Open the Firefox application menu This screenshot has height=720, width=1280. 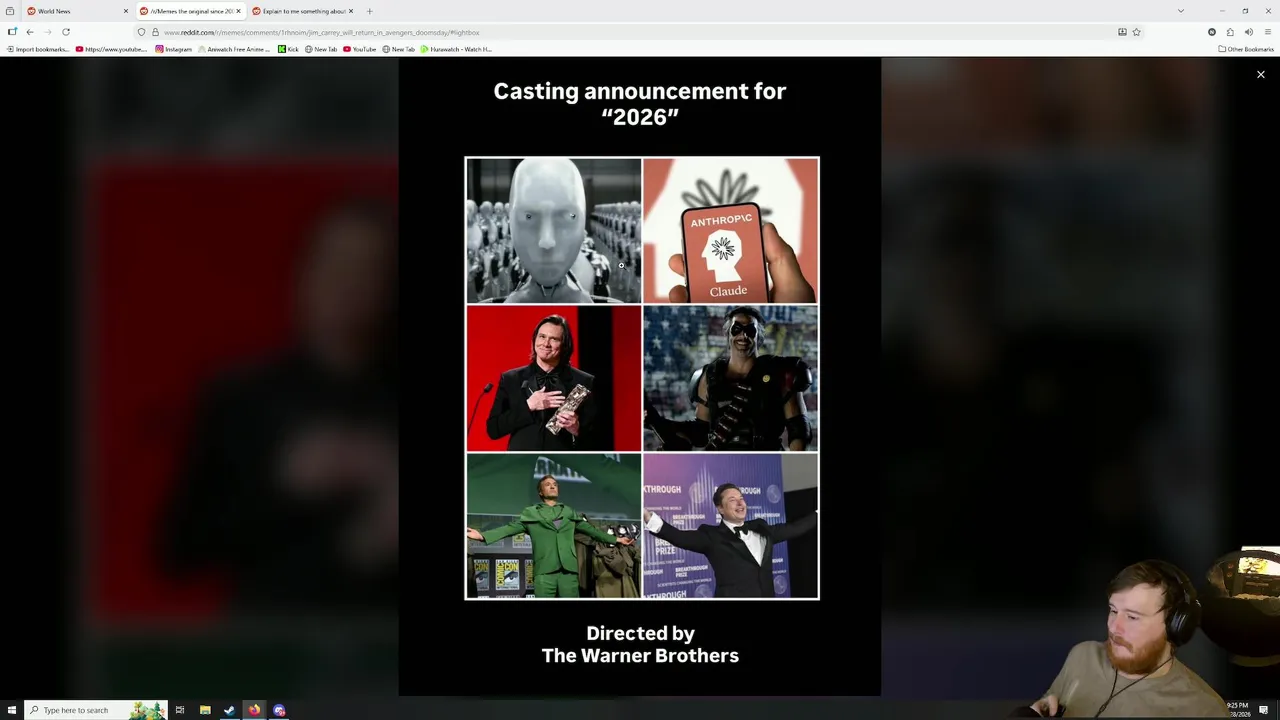click(1267, 32)
